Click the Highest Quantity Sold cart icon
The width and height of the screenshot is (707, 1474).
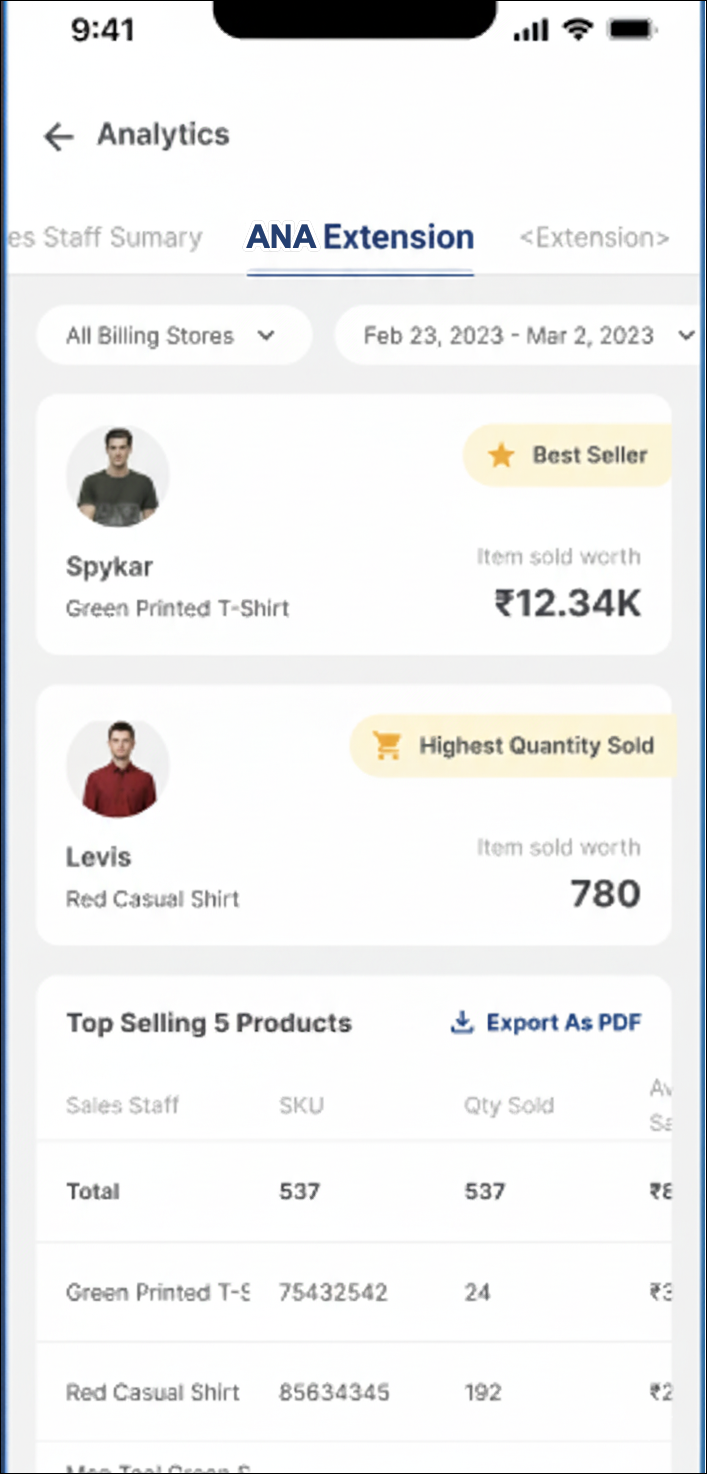(x=387, y=746)
